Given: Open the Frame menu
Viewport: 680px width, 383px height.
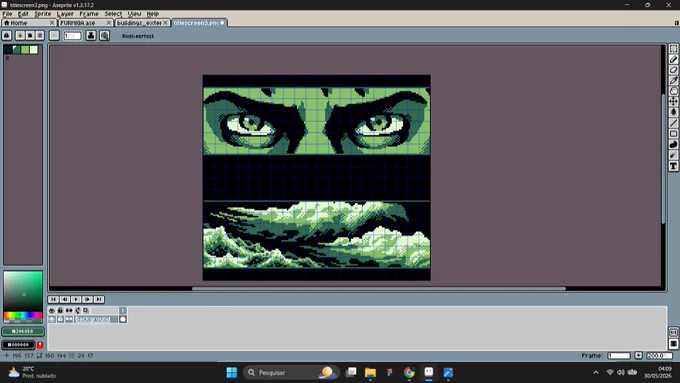Looking at the screenshot, I should coord(89,14).
